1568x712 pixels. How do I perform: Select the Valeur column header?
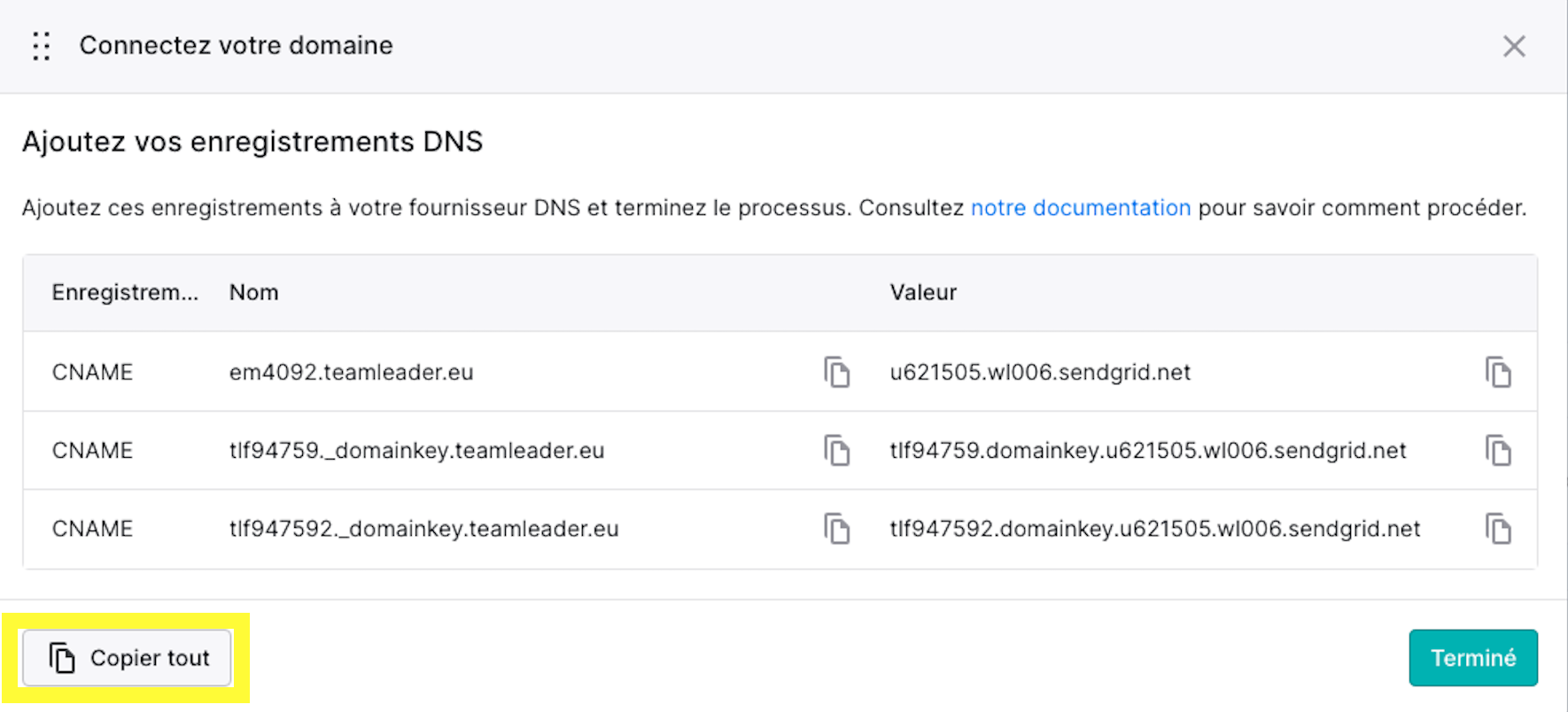[923, 292]
